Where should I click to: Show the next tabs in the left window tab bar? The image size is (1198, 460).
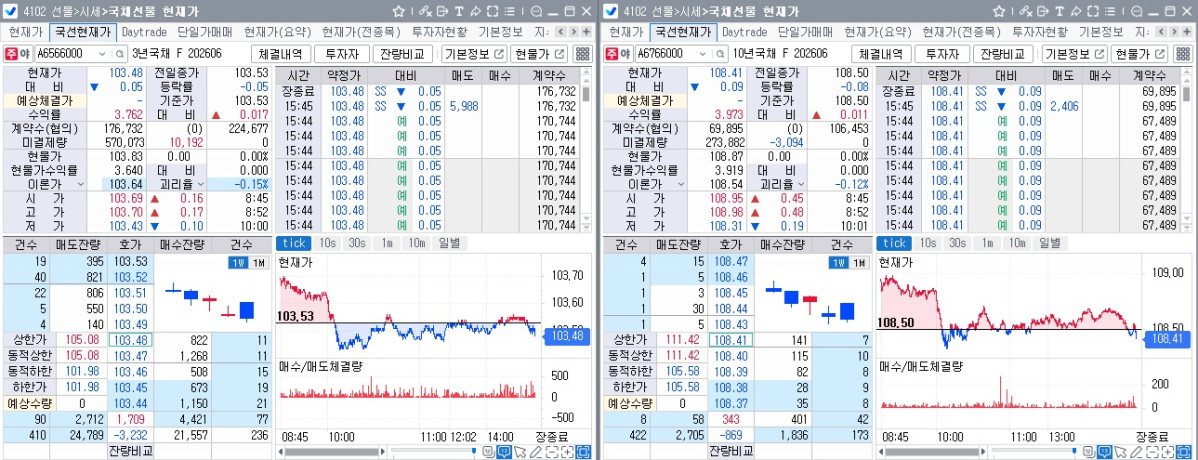(x=572, y=32)
